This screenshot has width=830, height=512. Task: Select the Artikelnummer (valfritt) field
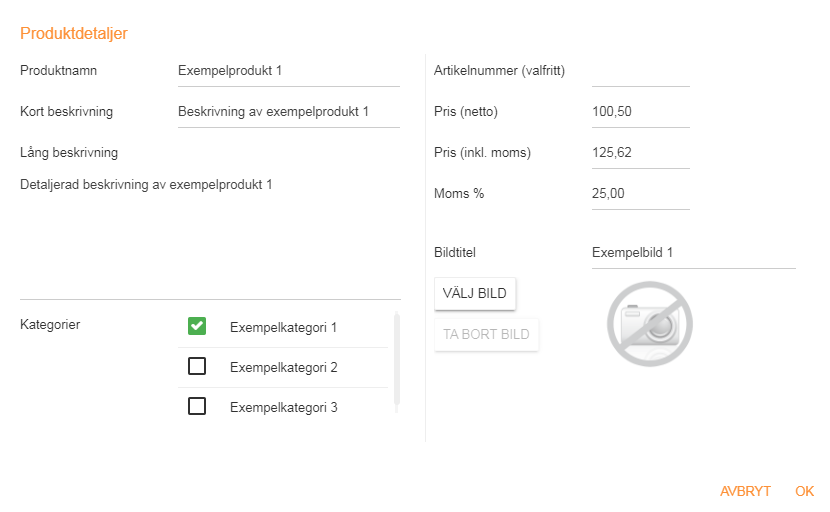(x=640, y=71)
